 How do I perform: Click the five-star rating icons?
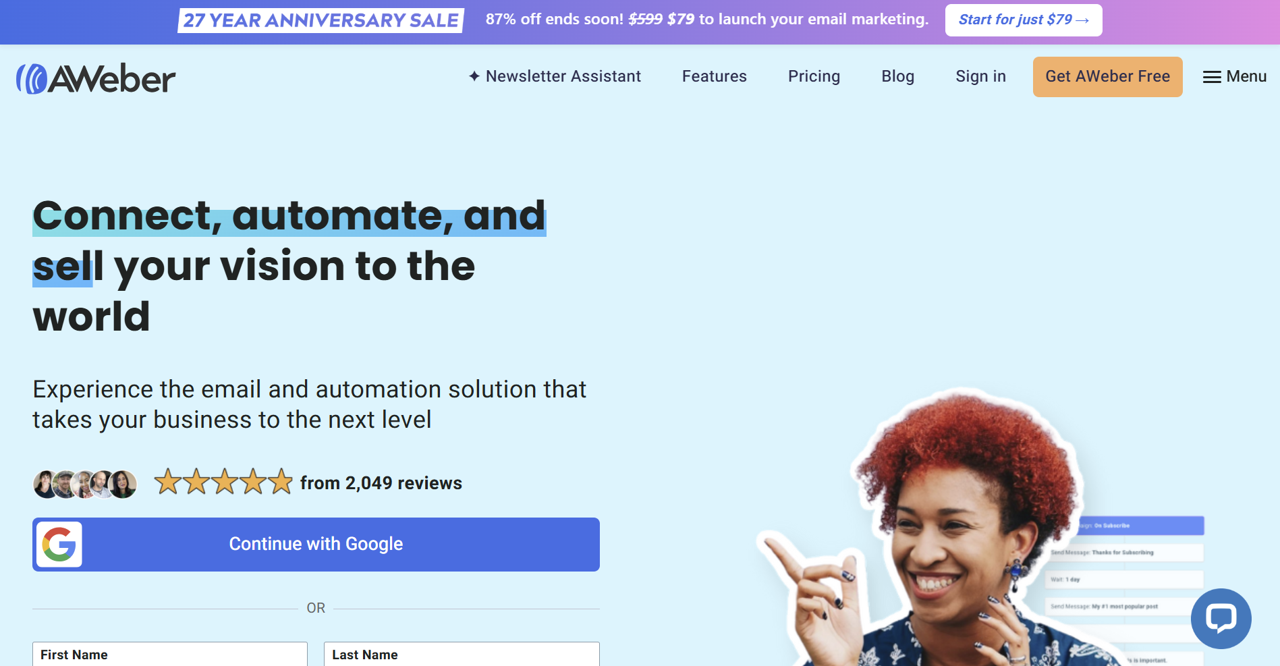(224, 483)
